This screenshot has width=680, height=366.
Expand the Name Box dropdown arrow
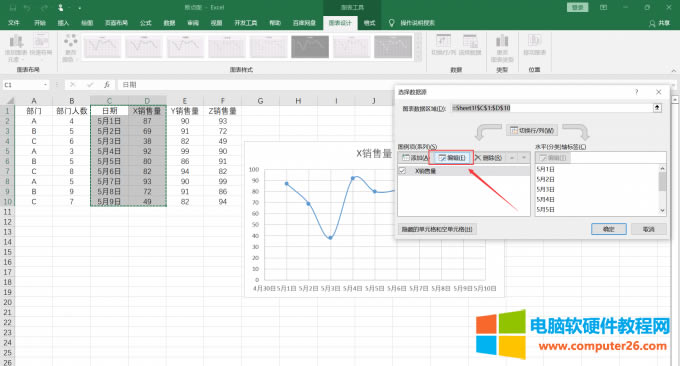pyautogui.click(x=45, y=85)
